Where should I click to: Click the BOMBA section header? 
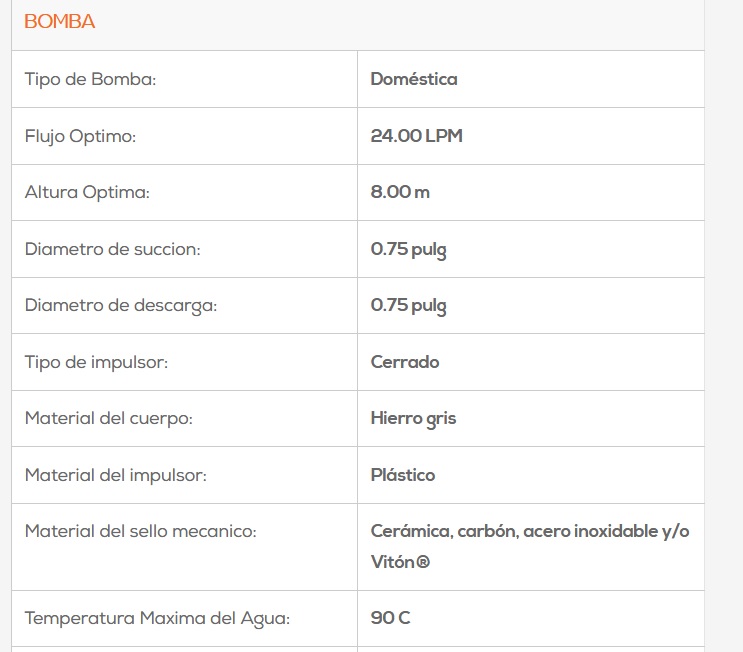tap(60, 22)
